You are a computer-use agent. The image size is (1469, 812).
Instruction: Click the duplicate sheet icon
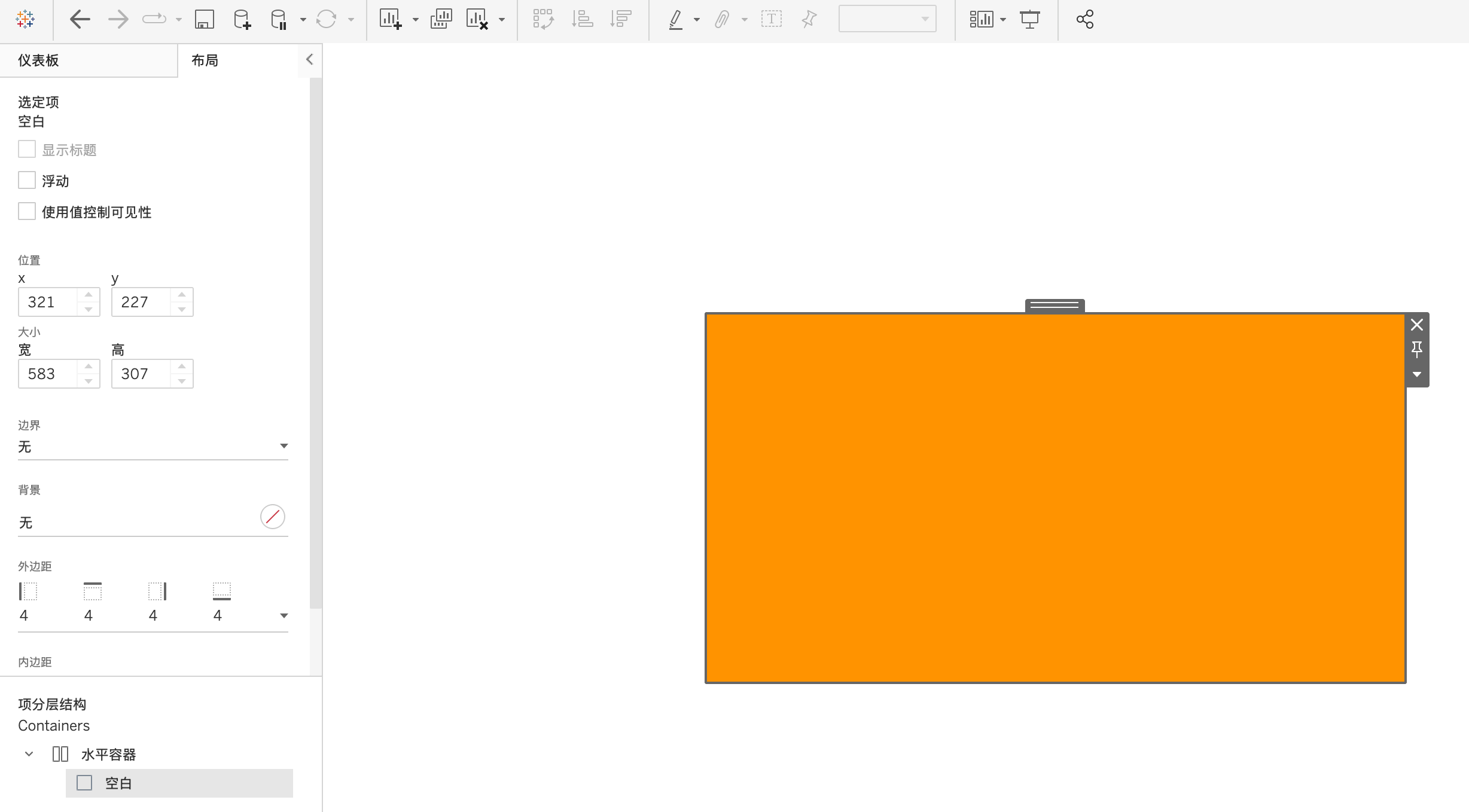pos(441,20)
